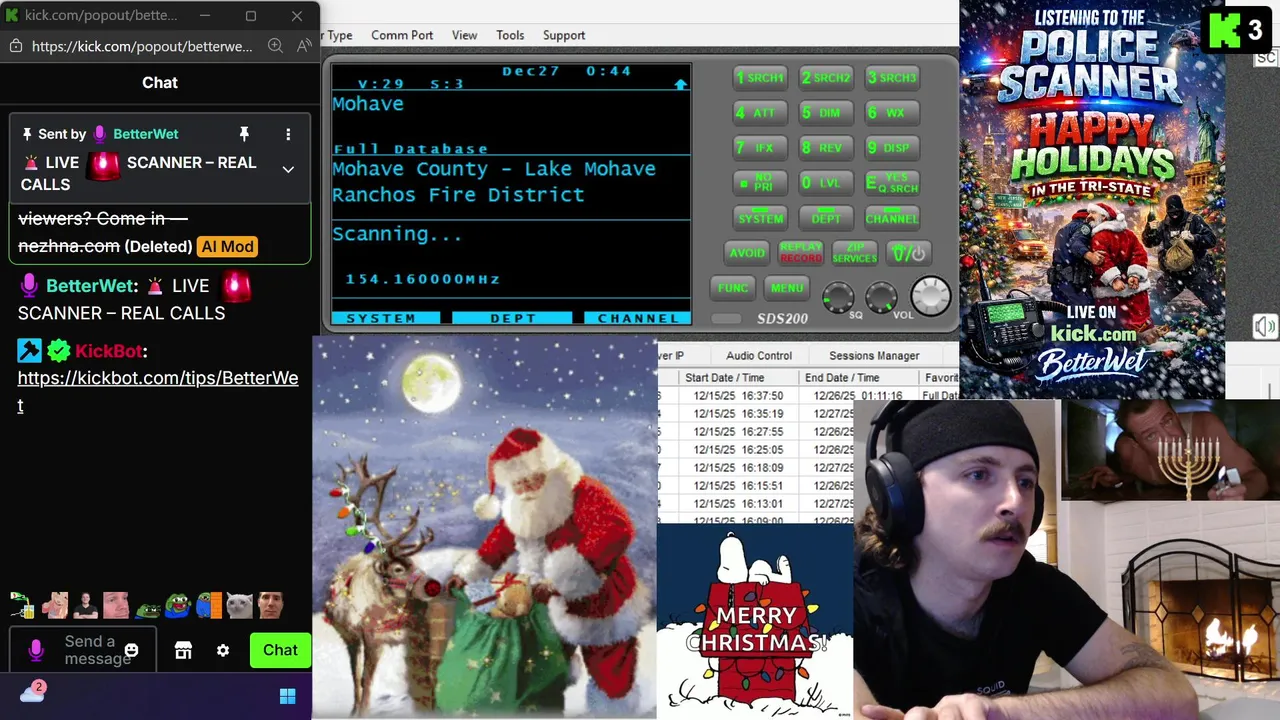Click the large white scroll knob
The width and height of the screenshot is (1280, 720).
point(931,296)
